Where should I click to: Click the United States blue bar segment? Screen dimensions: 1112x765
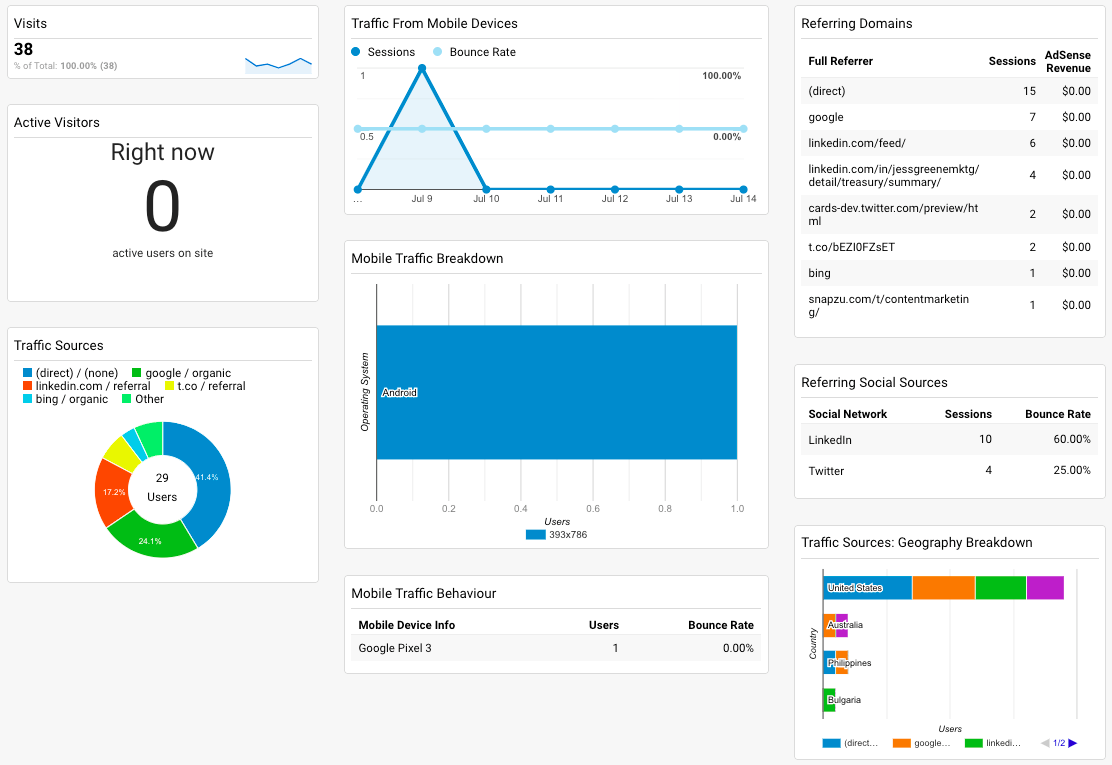click(x=868, y=588)
